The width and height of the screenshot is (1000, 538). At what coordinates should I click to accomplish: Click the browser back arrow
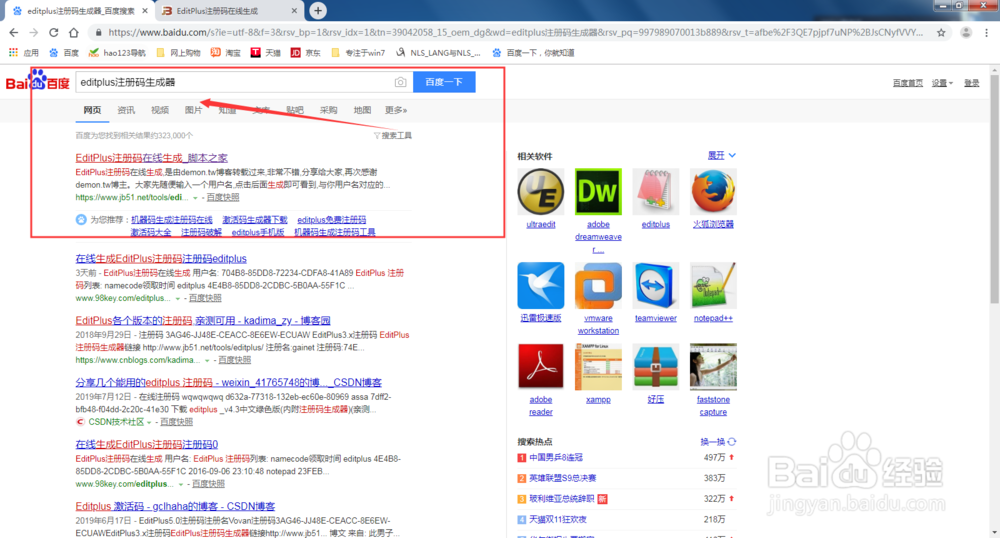tap(14, 33)
